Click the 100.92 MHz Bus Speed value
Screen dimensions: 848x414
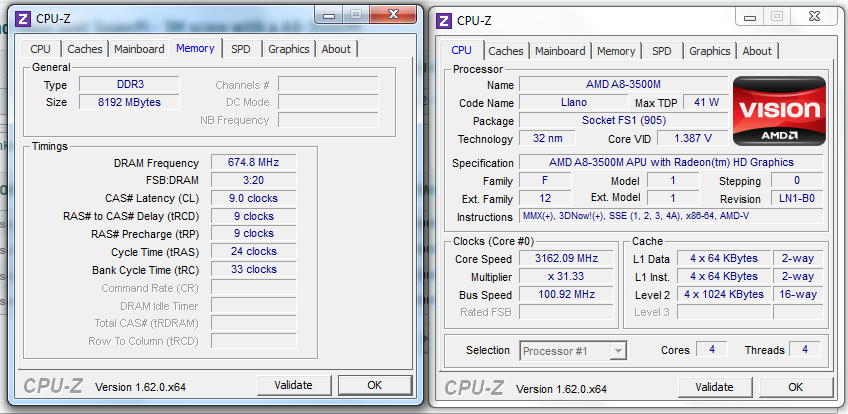(x=566, y=295)
